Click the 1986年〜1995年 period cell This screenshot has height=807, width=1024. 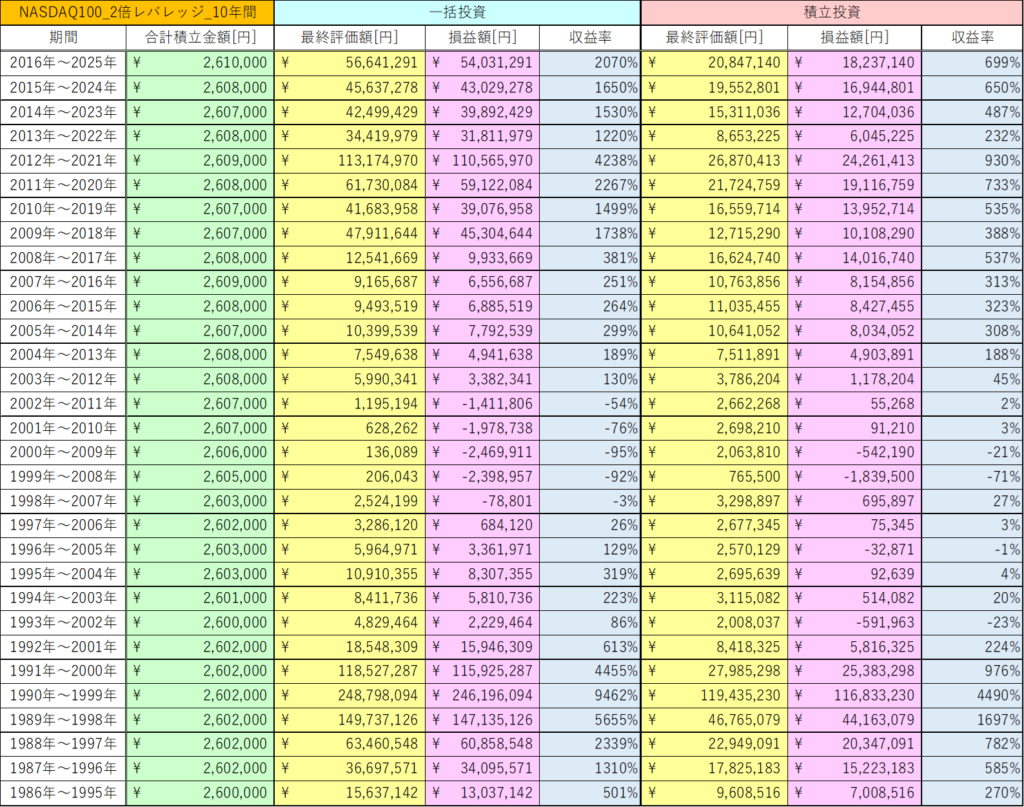pos(63,794)
